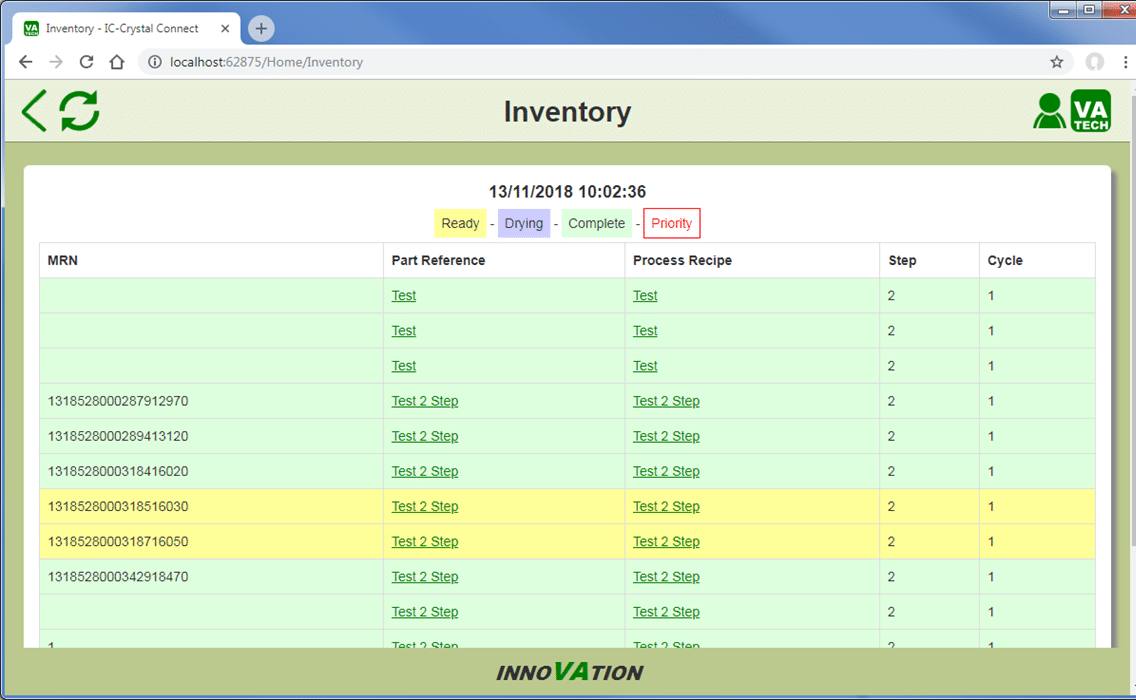Open a new browser tab
Viewport: 1136px width, 700px height.
261,29
